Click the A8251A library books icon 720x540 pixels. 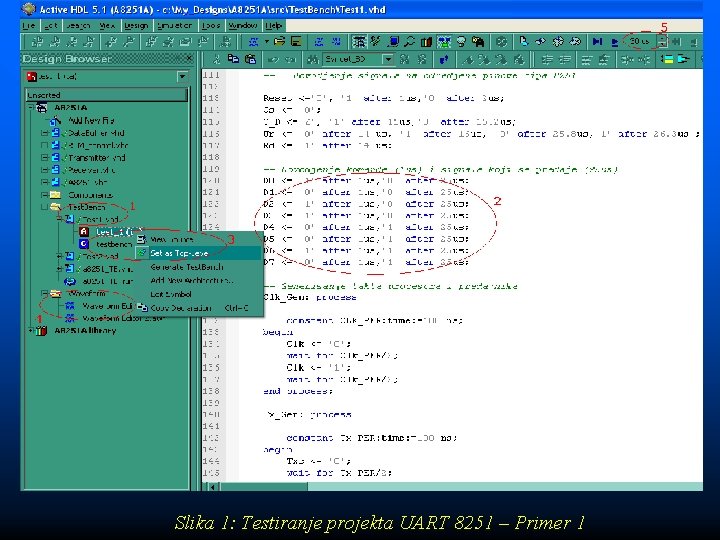pos(42,331)
